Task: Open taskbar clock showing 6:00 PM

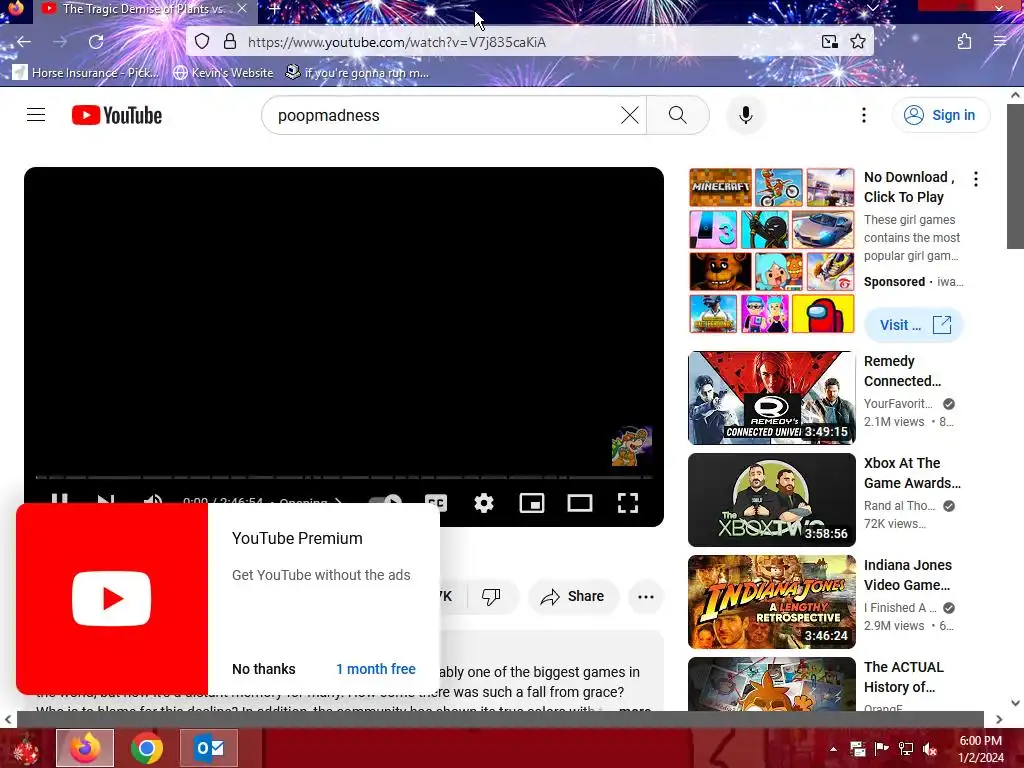Action: [980, 749]
